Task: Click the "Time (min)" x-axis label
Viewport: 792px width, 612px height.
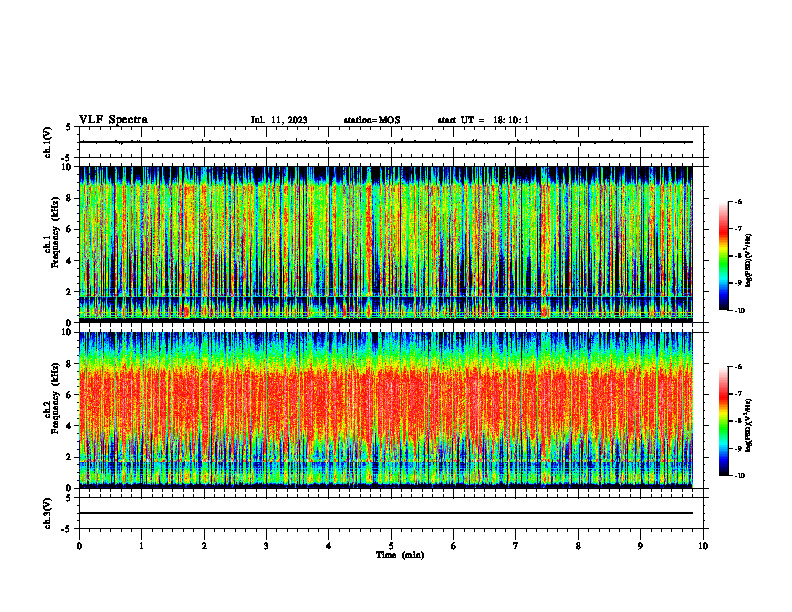Action: coord(400,555)
